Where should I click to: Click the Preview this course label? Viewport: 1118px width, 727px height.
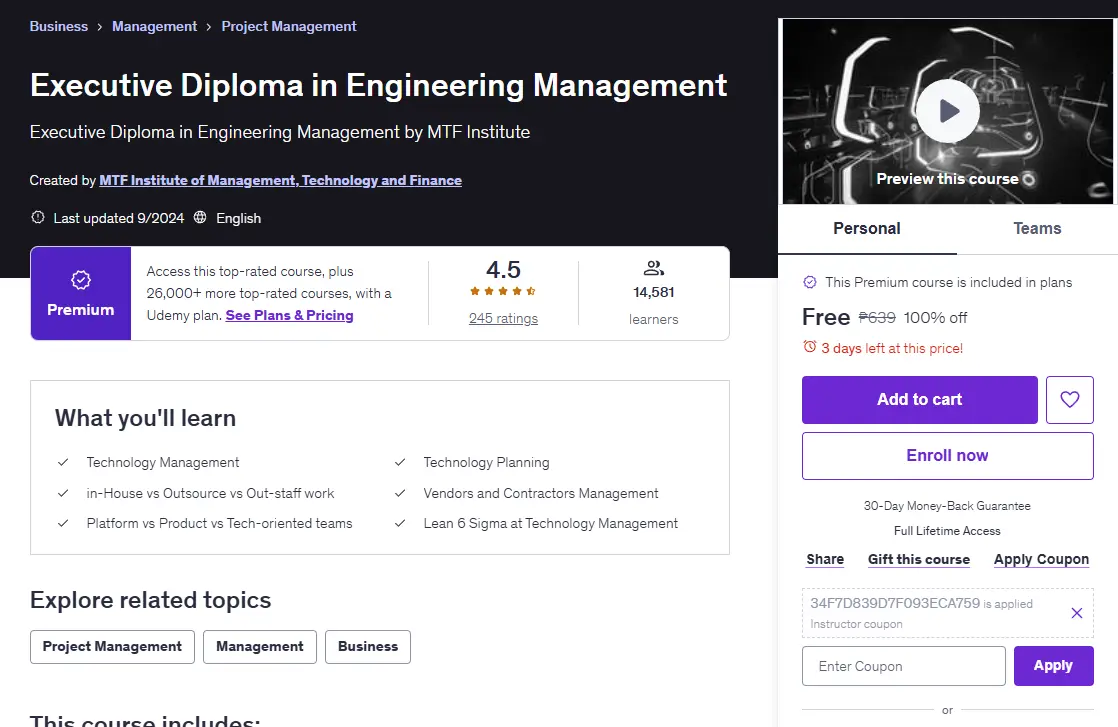click(948, 179)
